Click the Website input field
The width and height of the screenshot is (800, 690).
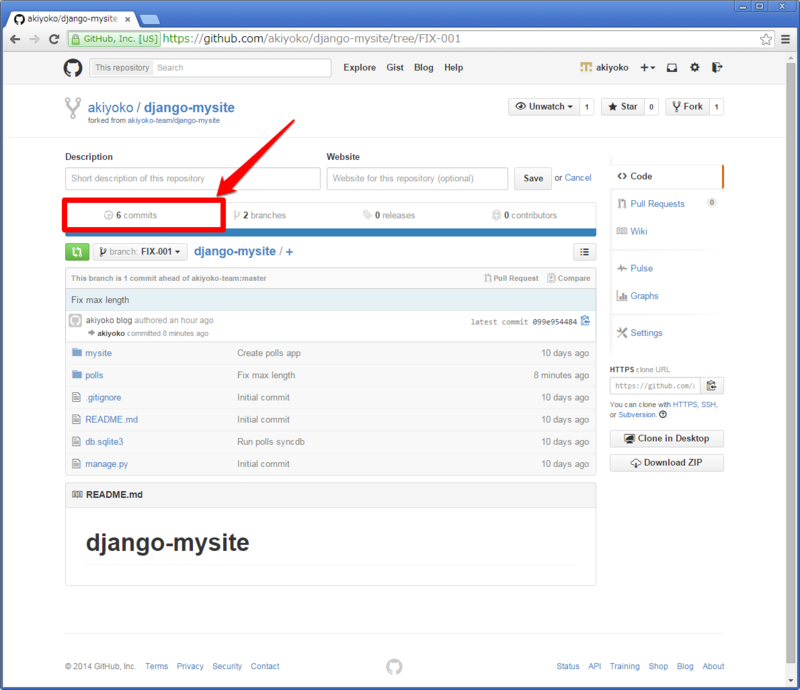417,178
